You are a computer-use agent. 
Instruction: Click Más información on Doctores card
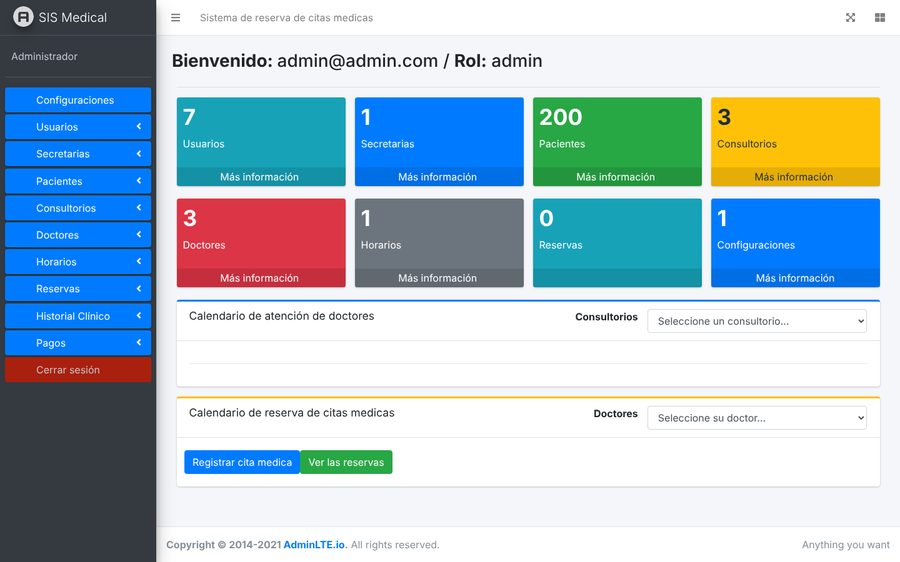click(261, 278)
